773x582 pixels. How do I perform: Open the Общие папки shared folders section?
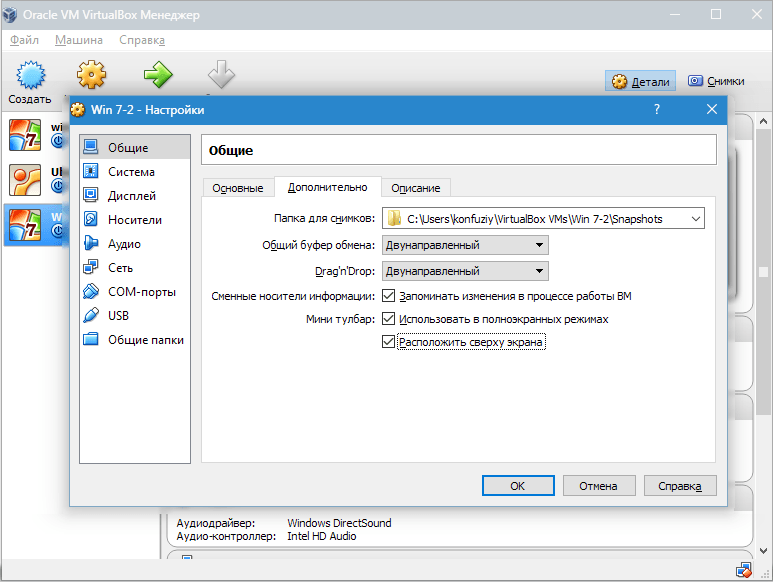point(145,340)
